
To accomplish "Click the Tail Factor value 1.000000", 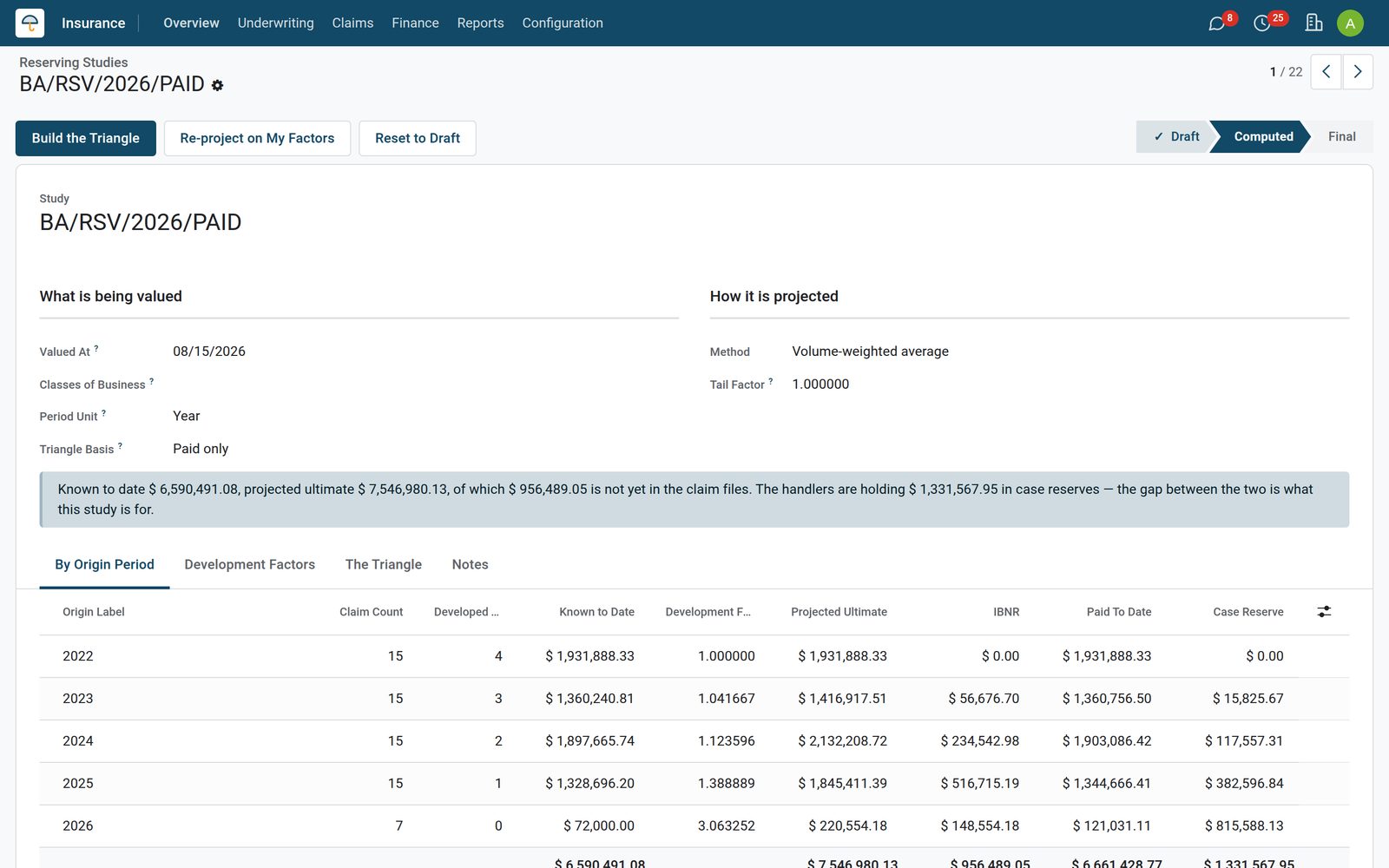I will click(x=820, y=385).
